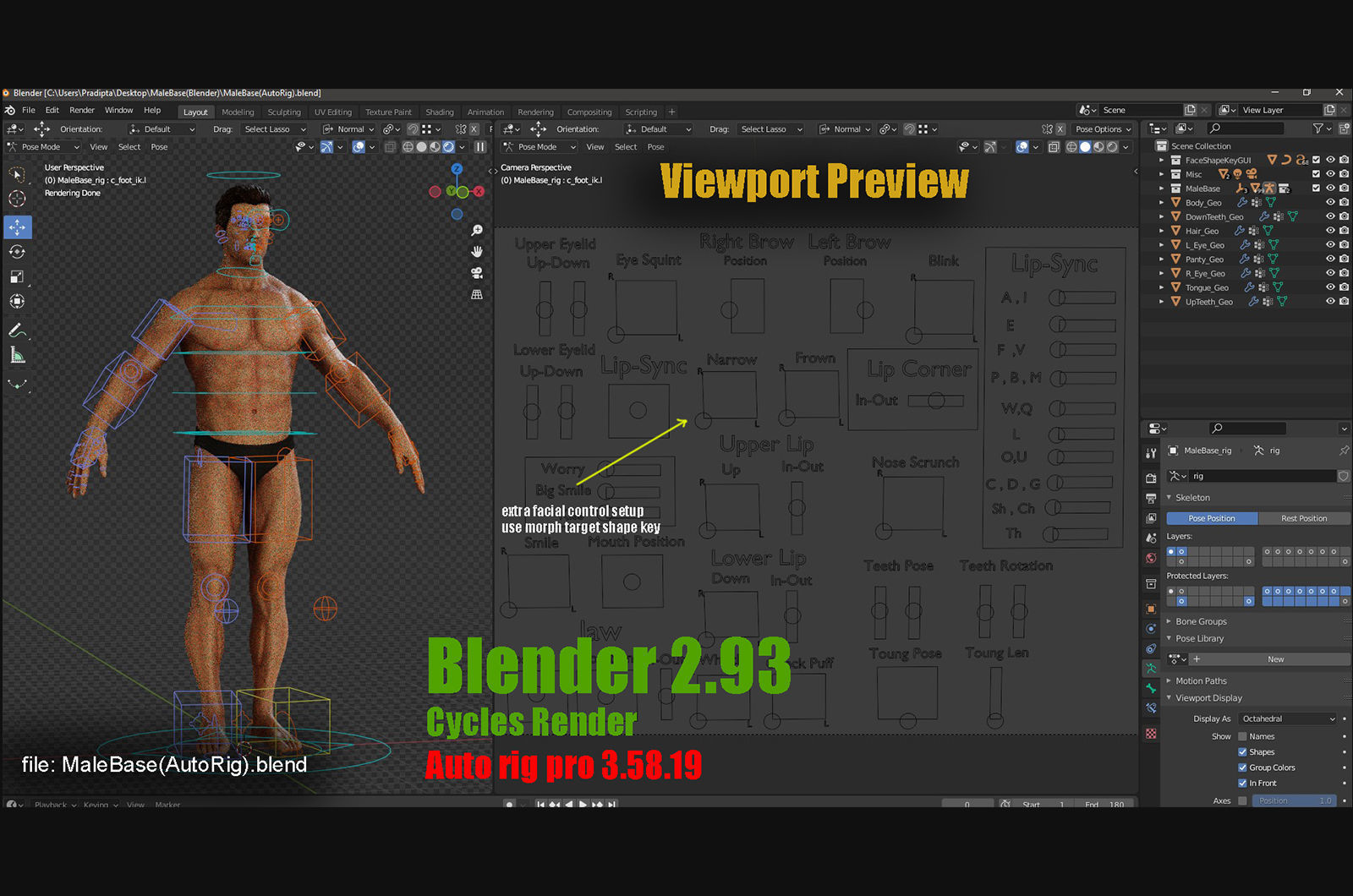The image size is (1353, 896).
Task: Open the Bone properties tab
Action: point(1151,688)
